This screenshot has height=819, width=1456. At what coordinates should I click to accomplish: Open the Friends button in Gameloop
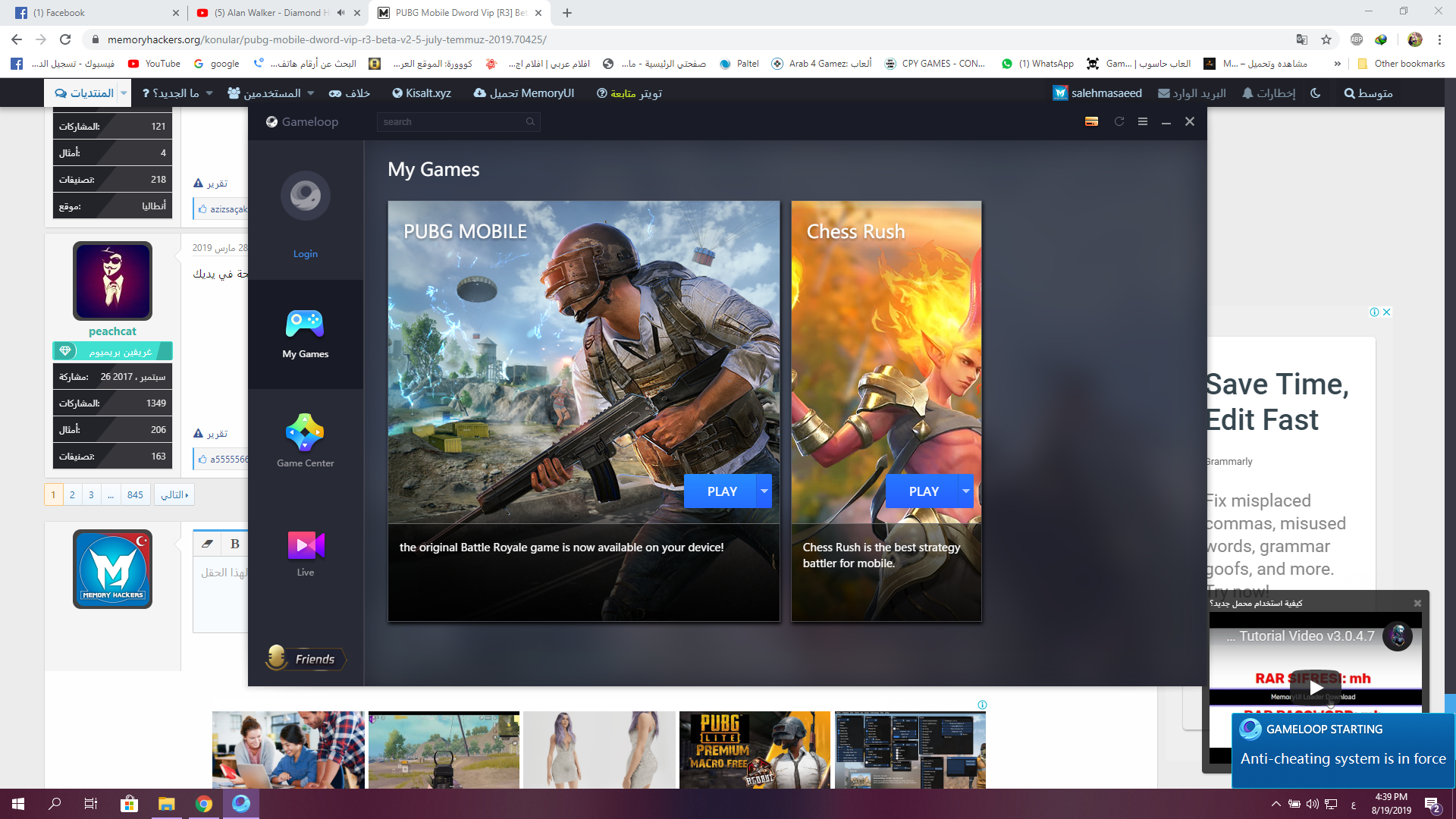pyautogui.click(x=305, y=658)
